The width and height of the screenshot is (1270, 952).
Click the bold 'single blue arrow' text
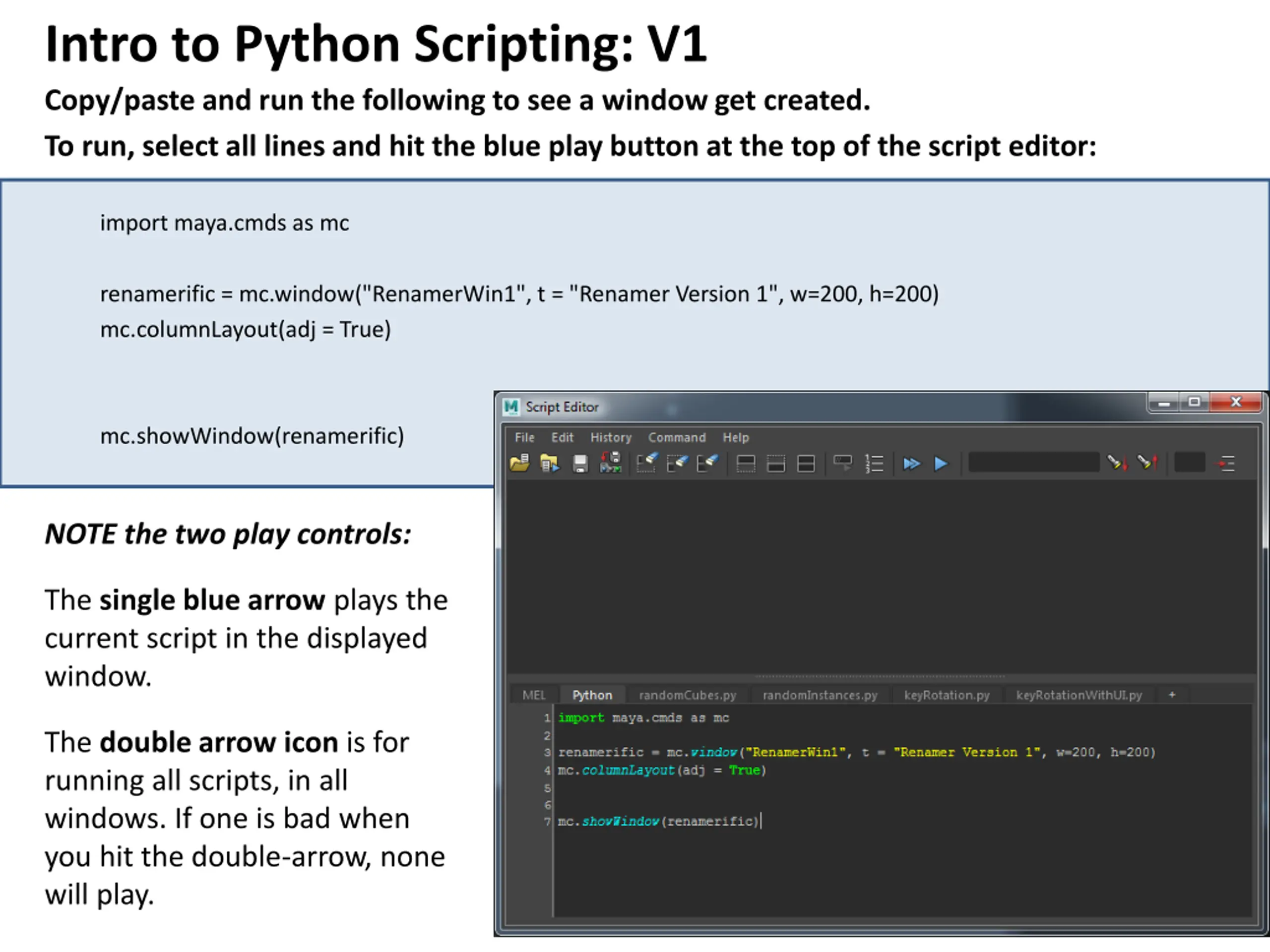click(212, 600)
